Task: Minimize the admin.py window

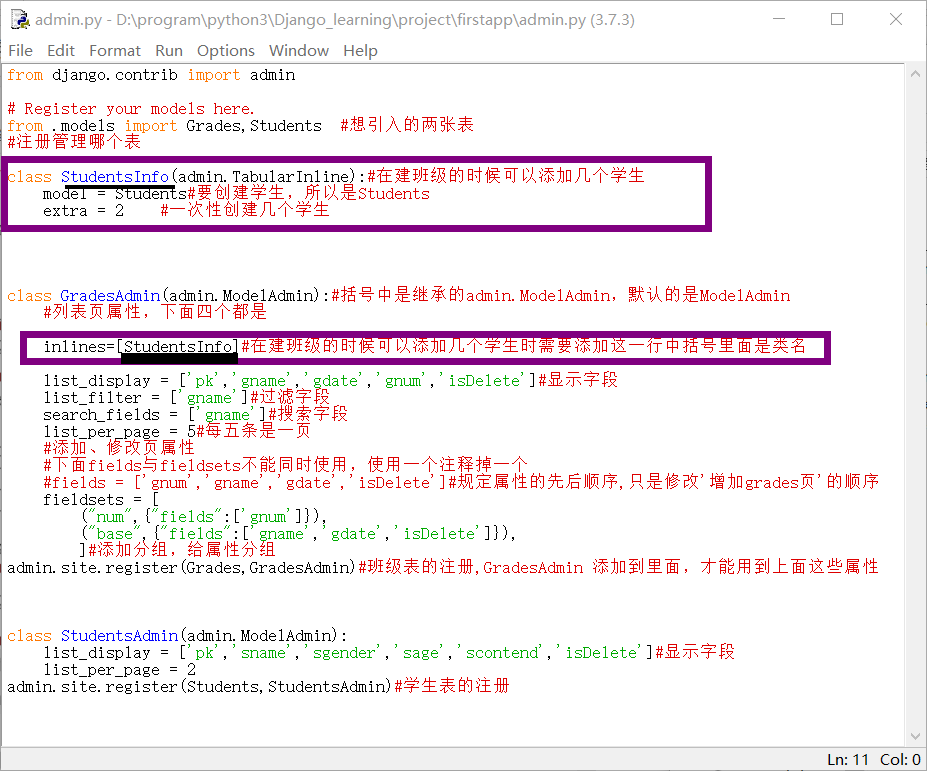Action: (x=779, y=19)
